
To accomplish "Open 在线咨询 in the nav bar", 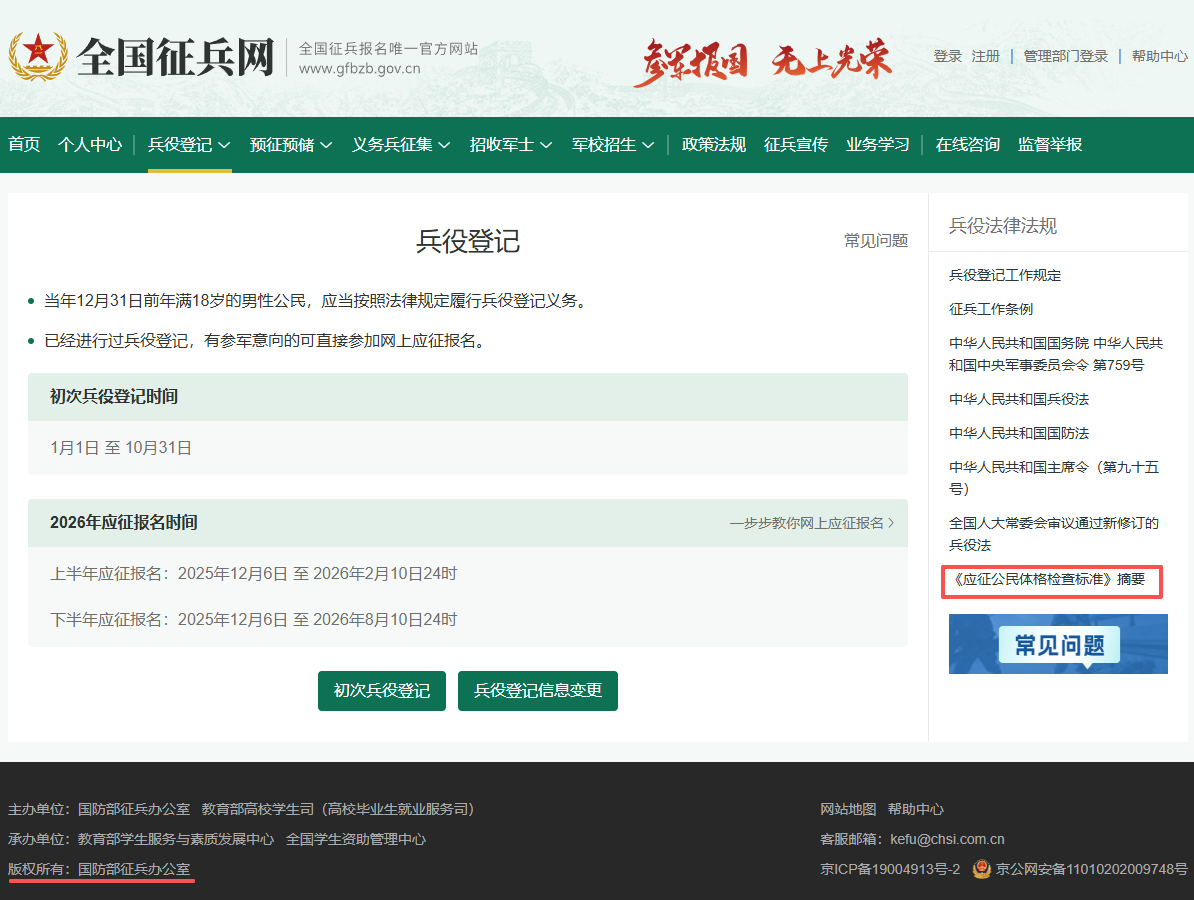I will coord(968,145).
